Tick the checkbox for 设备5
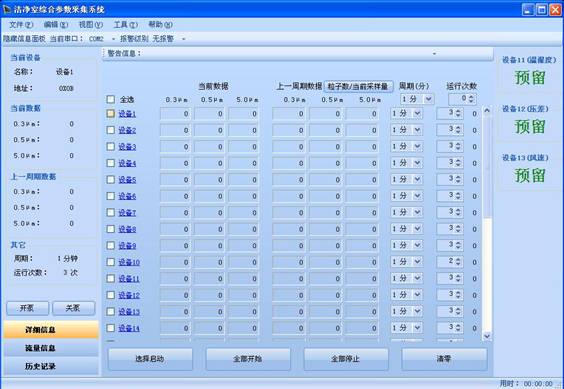564x389 pixels. click(111, 180)
